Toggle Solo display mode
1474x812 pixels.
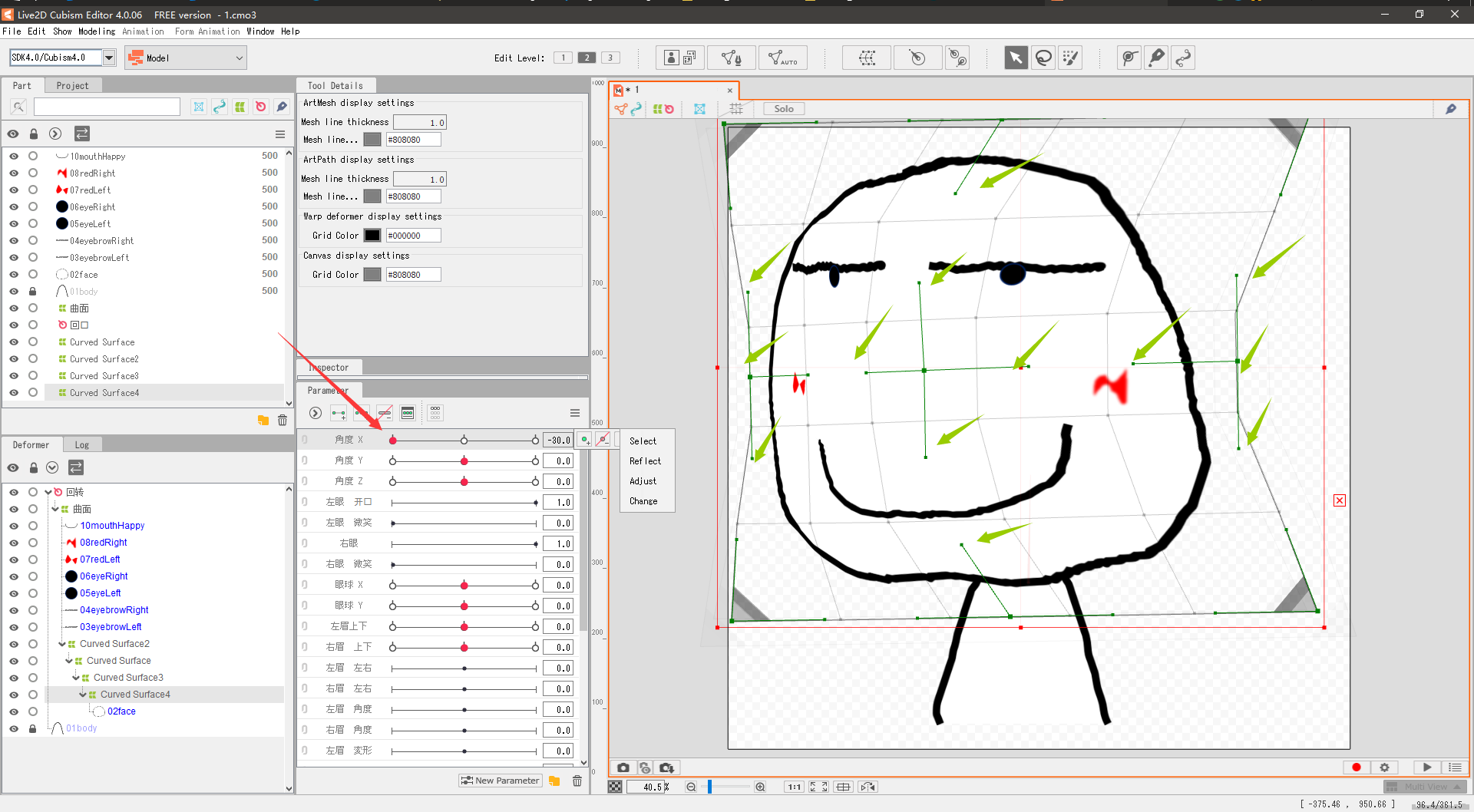click(784, 109)
